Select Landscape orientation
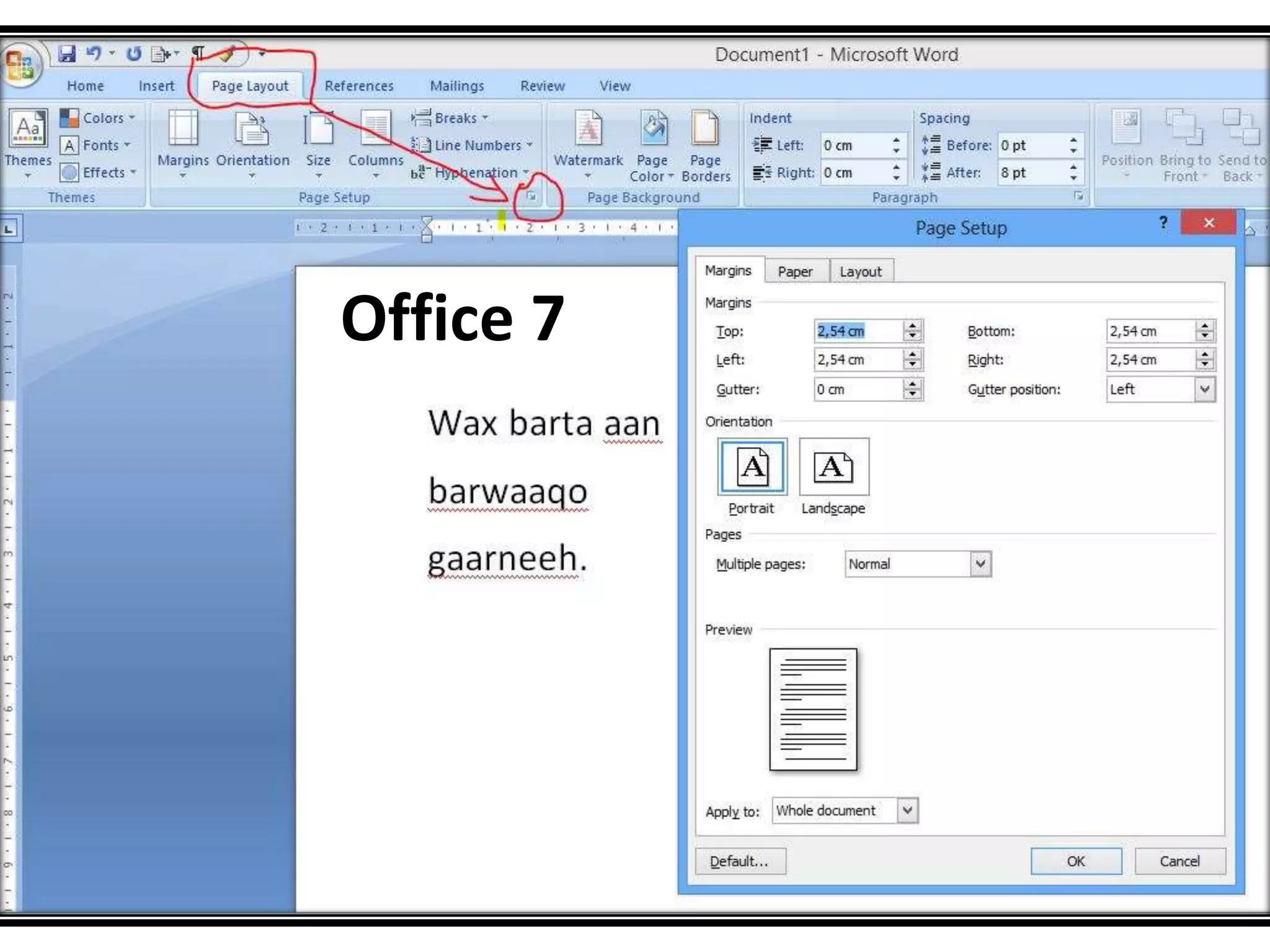 point(833,477)
